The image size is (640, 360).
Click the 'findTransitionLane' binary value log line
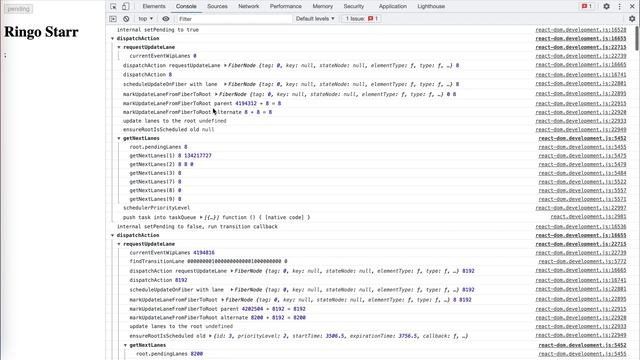208,261
